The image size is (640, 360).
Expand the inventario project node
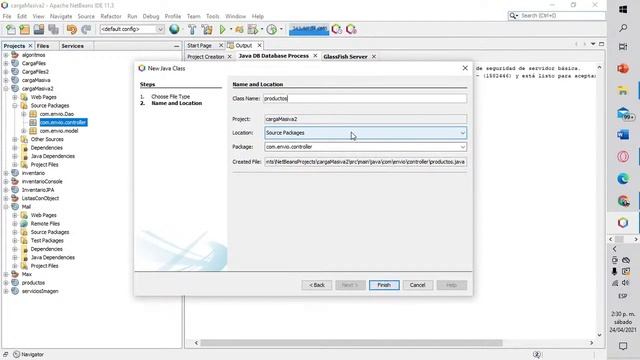pos(6,173)
